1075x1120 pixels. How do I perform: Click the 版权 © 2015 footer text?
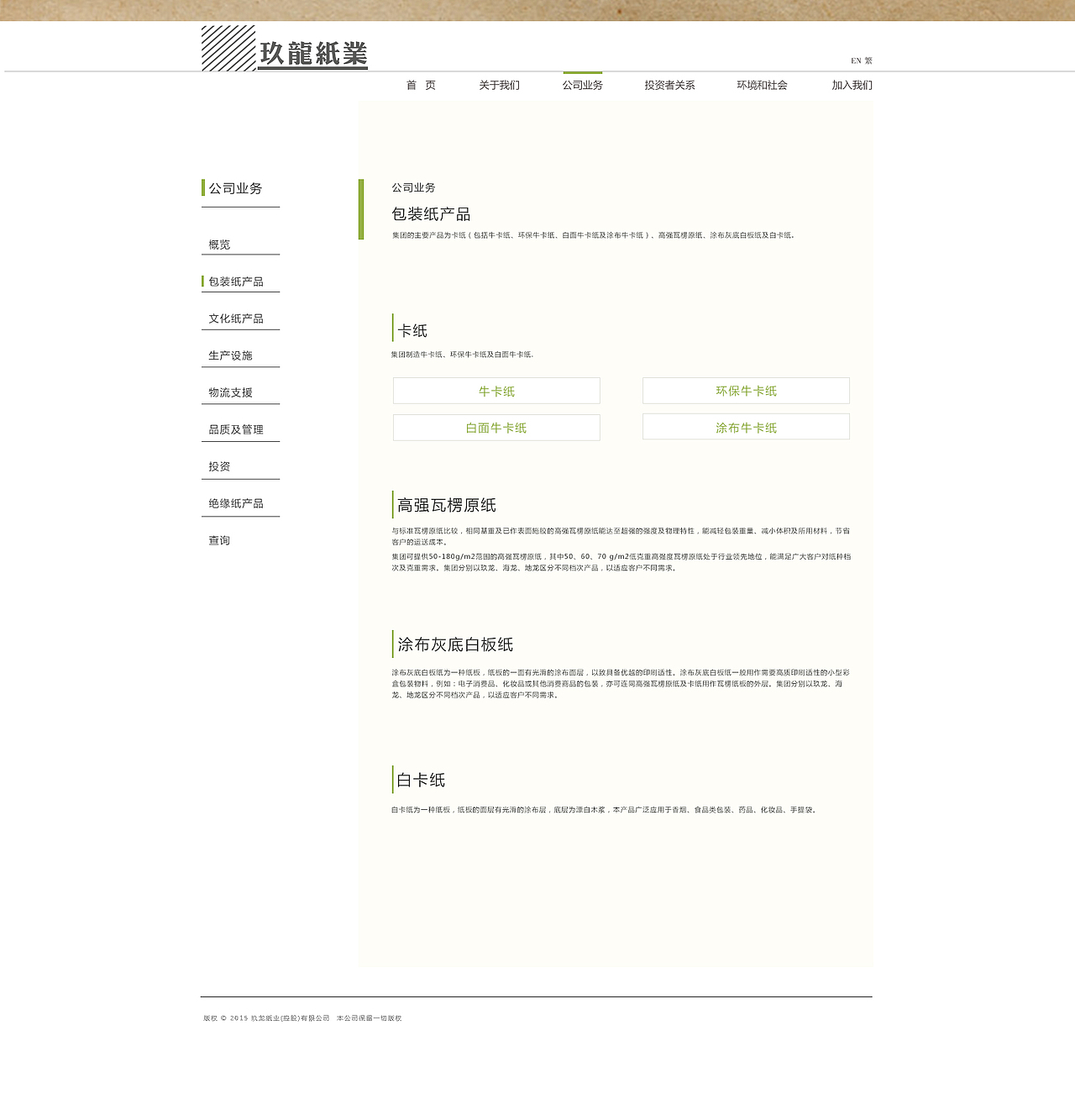[x=302, y=1018]
